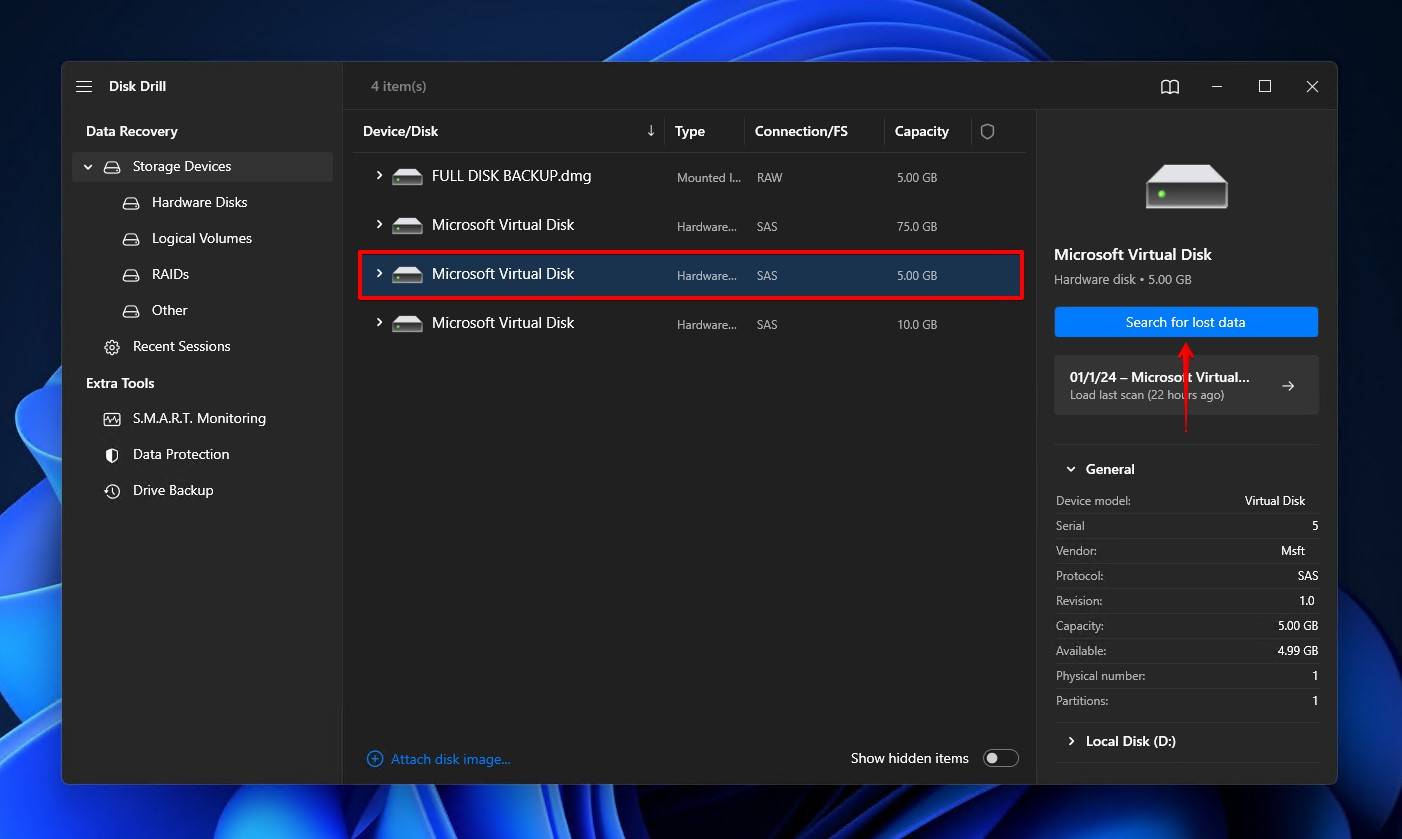
Task: Open the Data Protection tool
Action: (181, 455)
